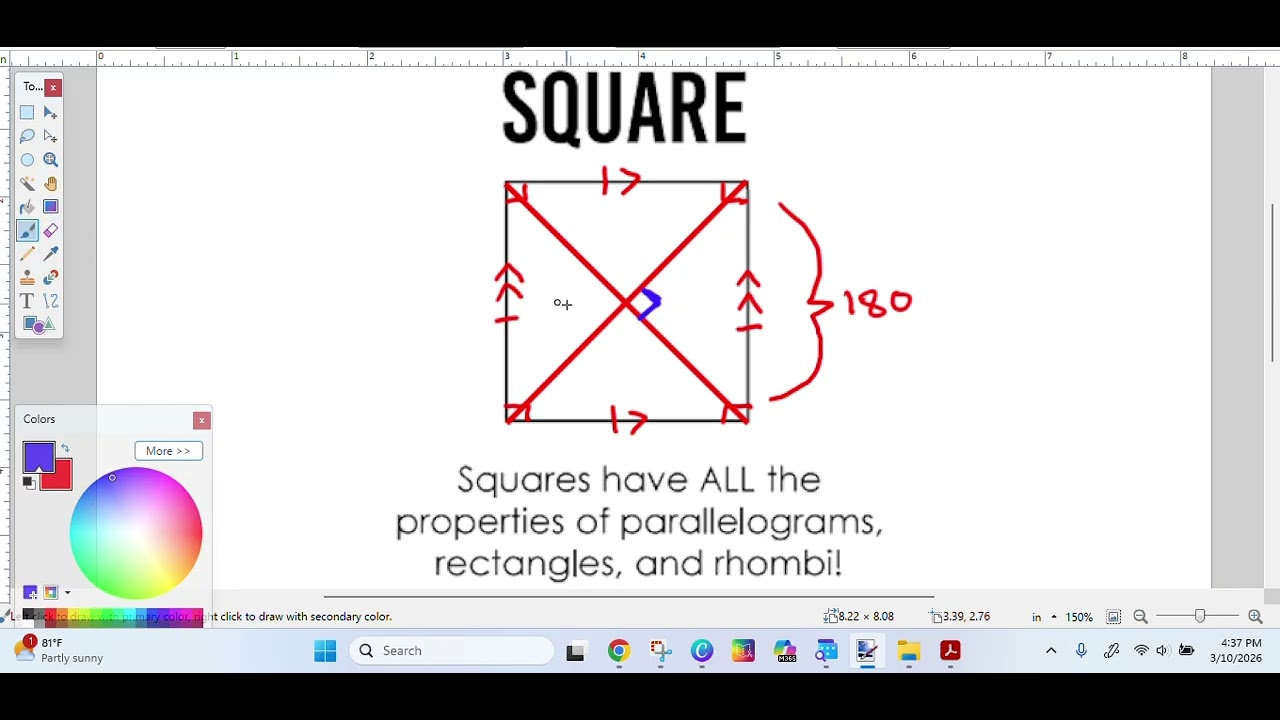Expand the palette dropdown arrow in Colors

point(67,593)
